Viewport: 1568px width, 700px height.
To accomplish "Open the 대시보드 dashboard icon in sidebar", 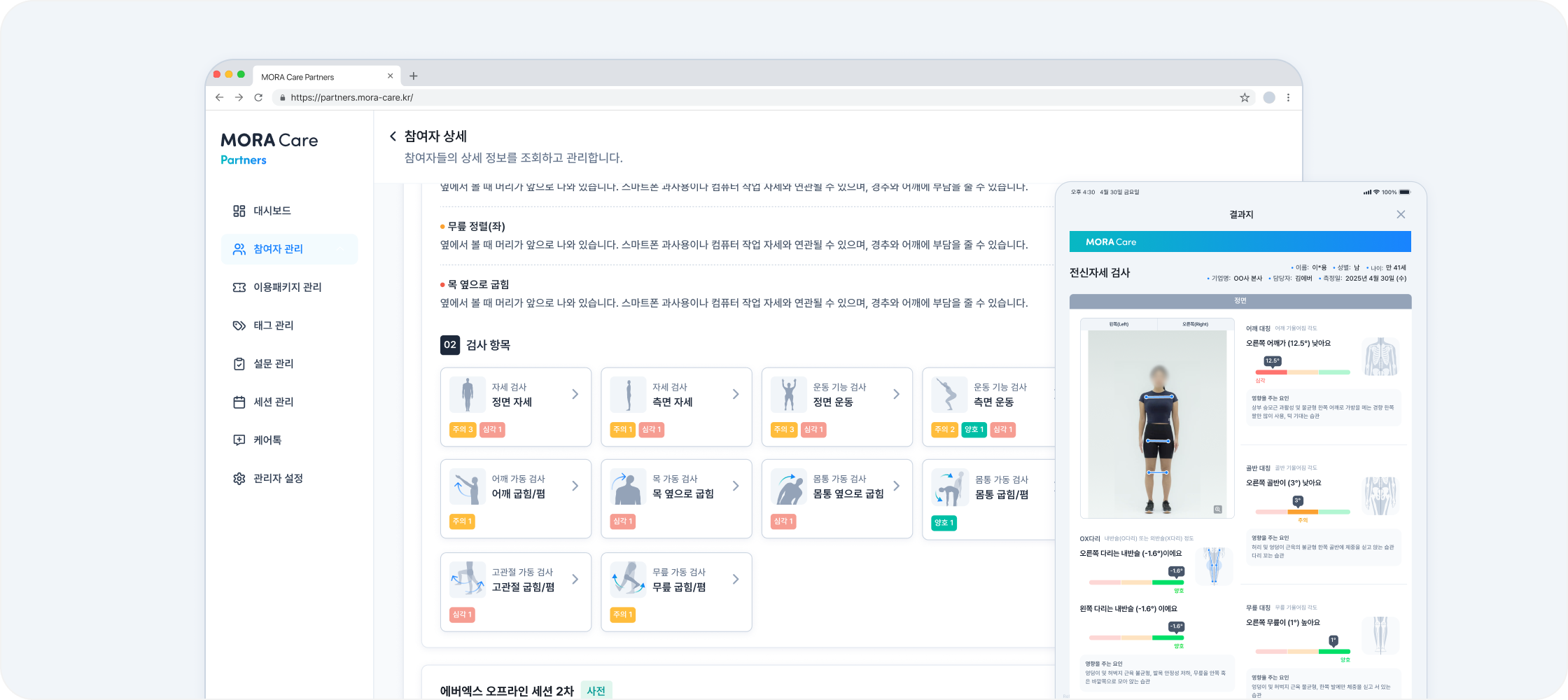I will point(239,211).
